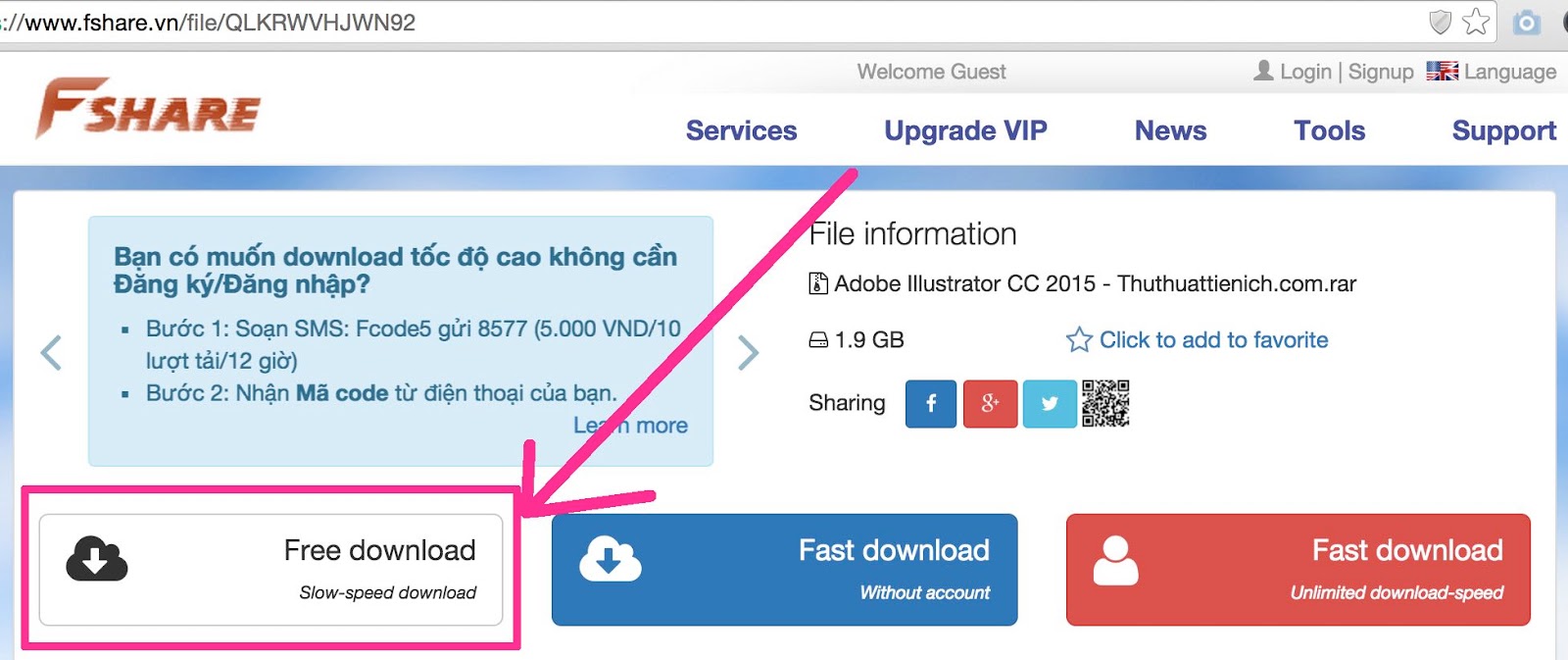Click the 'Sharing' label
The height and width of the screenshot is (660, 1568).
coord(847,403)
